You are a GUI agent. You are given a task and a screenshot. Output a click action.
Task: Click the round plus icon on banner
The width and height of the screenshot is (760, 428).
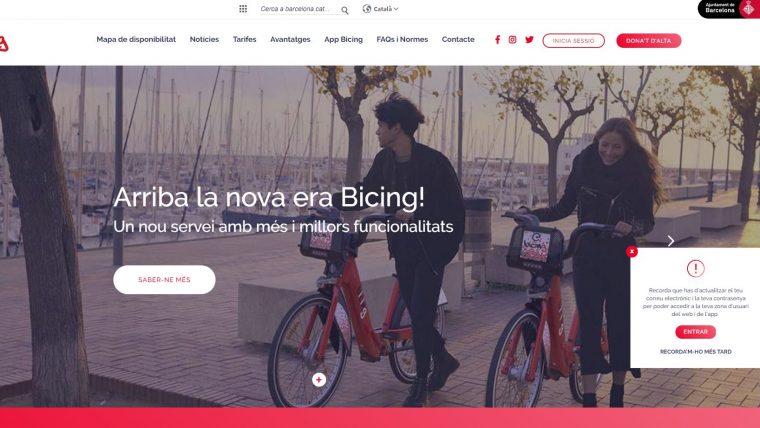(x=318, y=380)
